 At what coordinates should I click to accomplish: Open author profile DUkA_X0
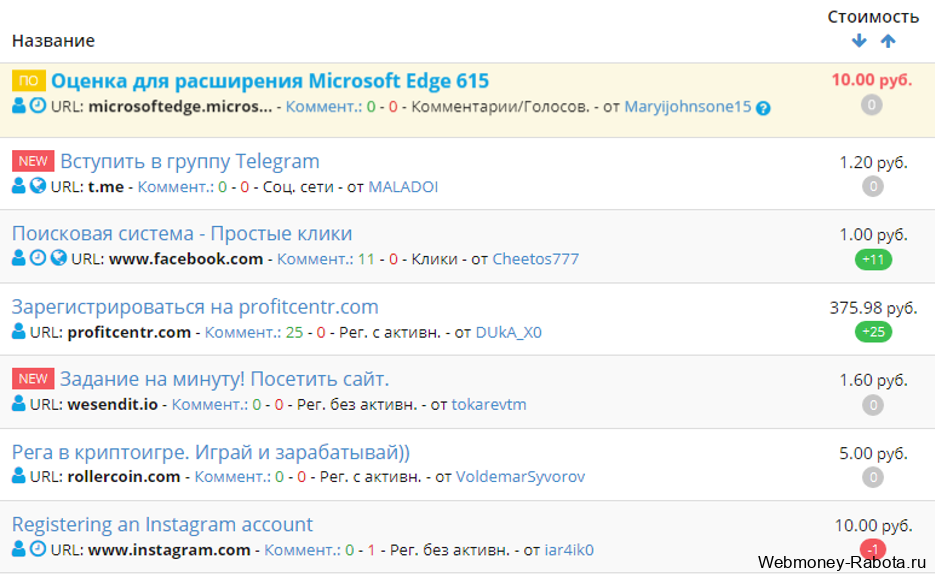coord(509,332)
